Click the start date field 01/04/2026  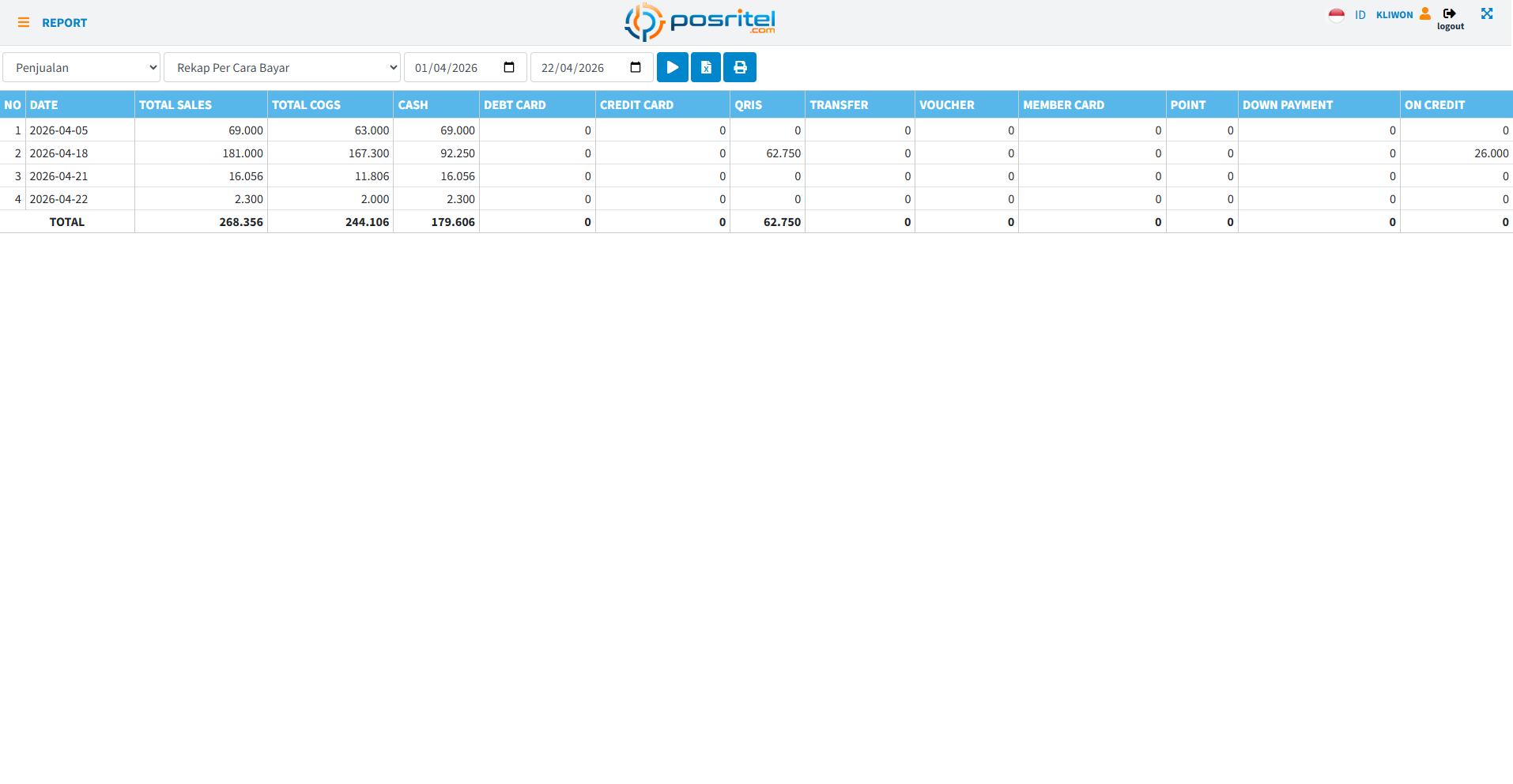466,67
